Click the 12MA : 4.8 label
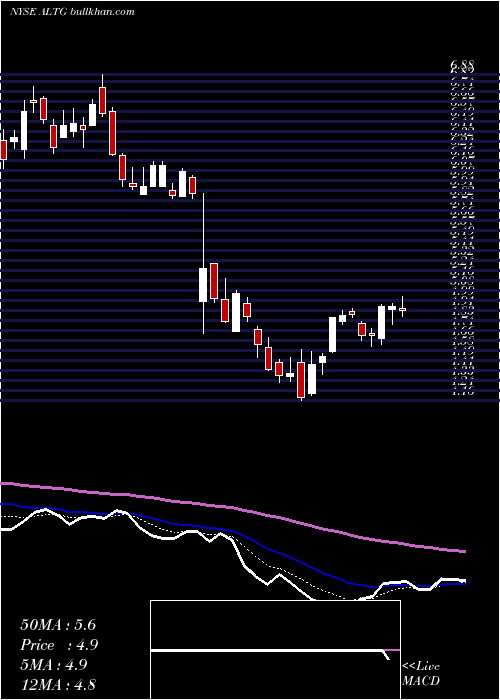The width and height of the screenshot is (500, 700). (58, 684)
